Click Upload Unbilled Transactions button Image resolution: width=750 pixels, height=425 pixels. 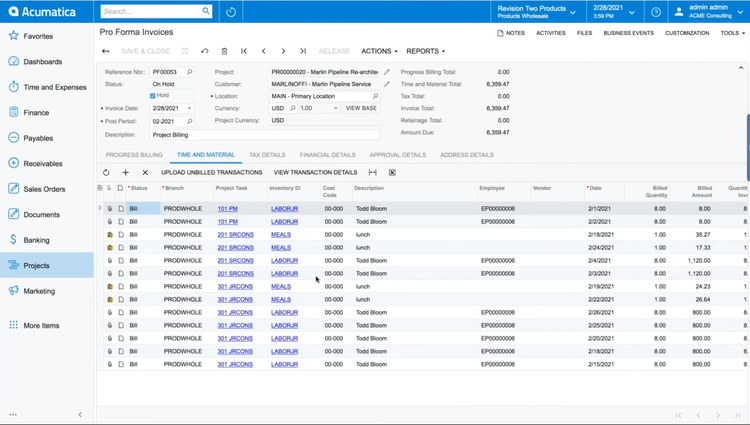click(212, 172)
